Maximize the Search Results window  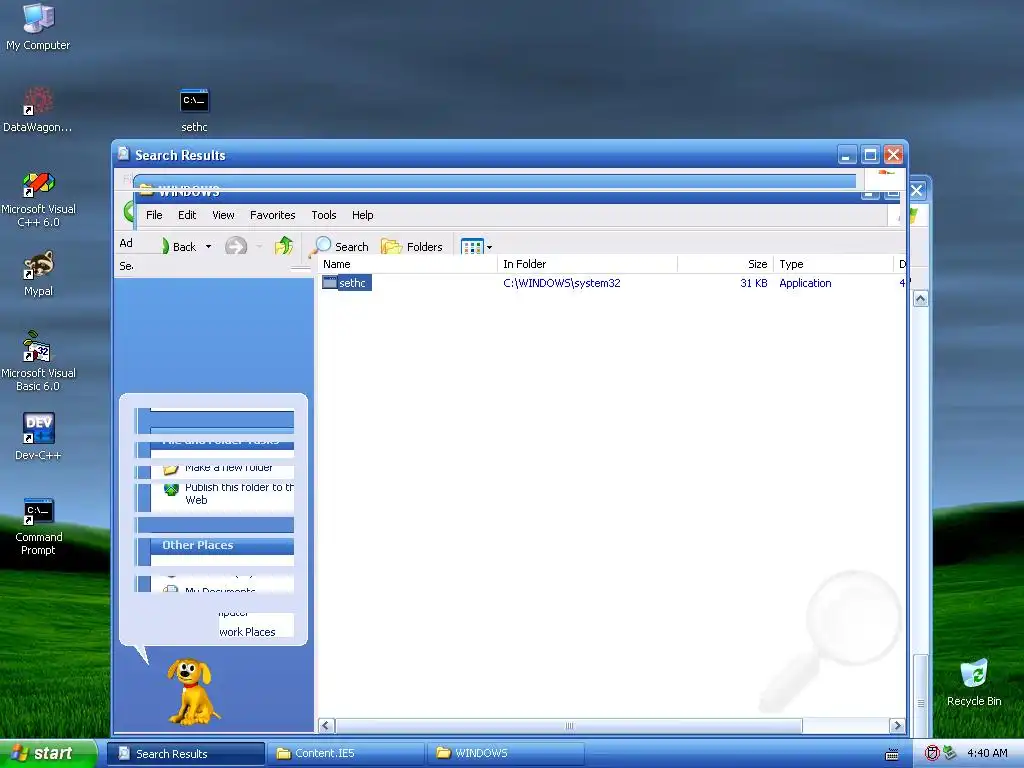point(870,155)
